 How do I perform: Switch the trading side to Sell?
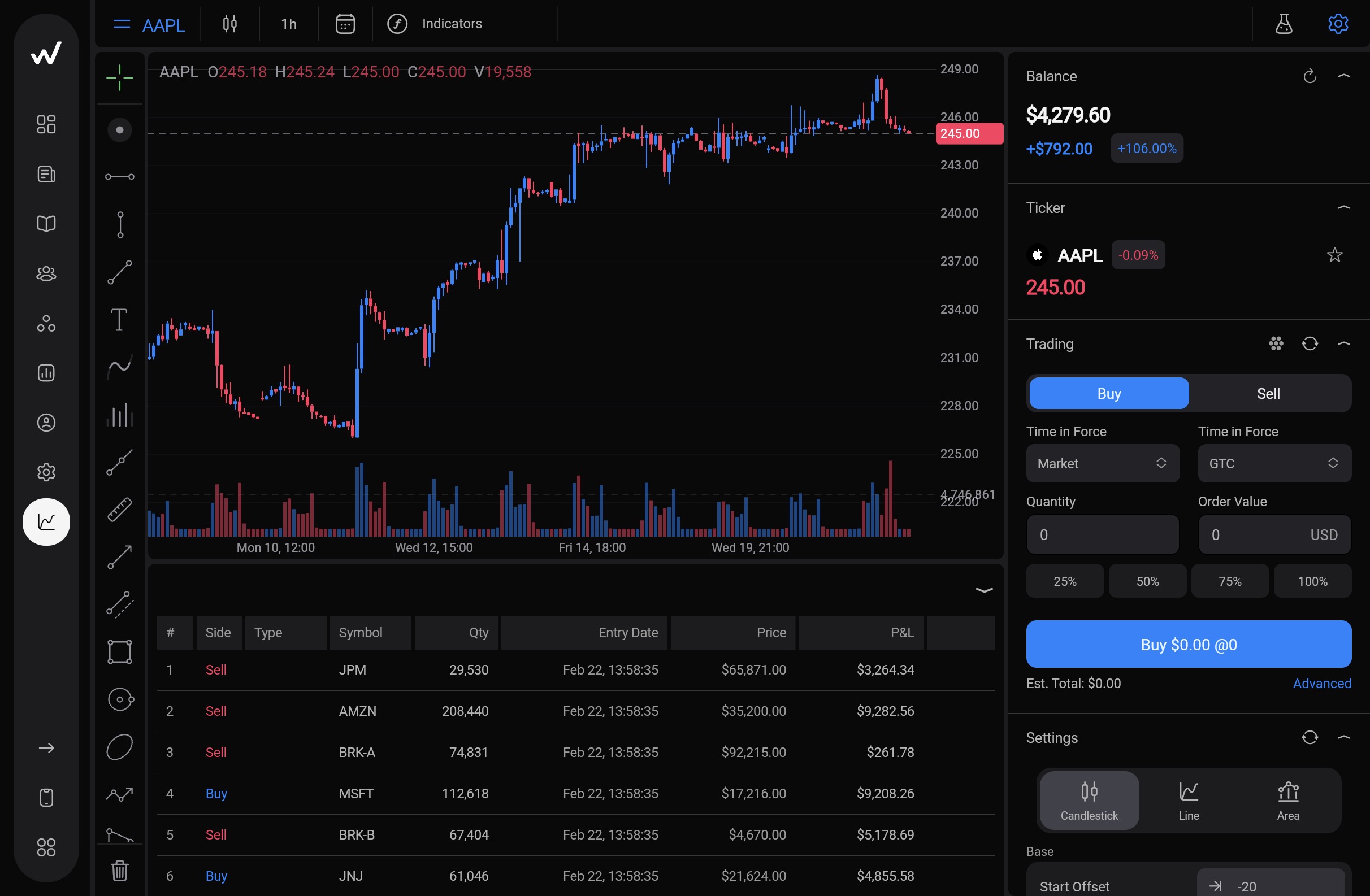pos(1268,394)
